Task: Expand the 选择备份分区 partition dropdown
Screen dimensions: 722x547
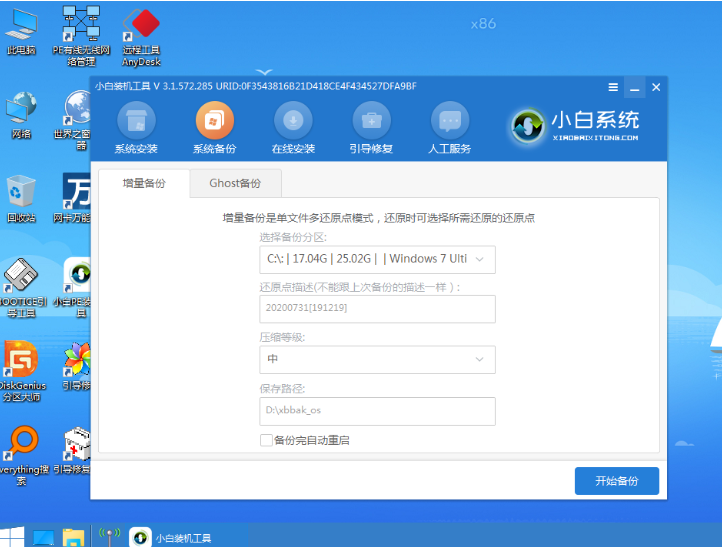Action: (x=377, y=259)
